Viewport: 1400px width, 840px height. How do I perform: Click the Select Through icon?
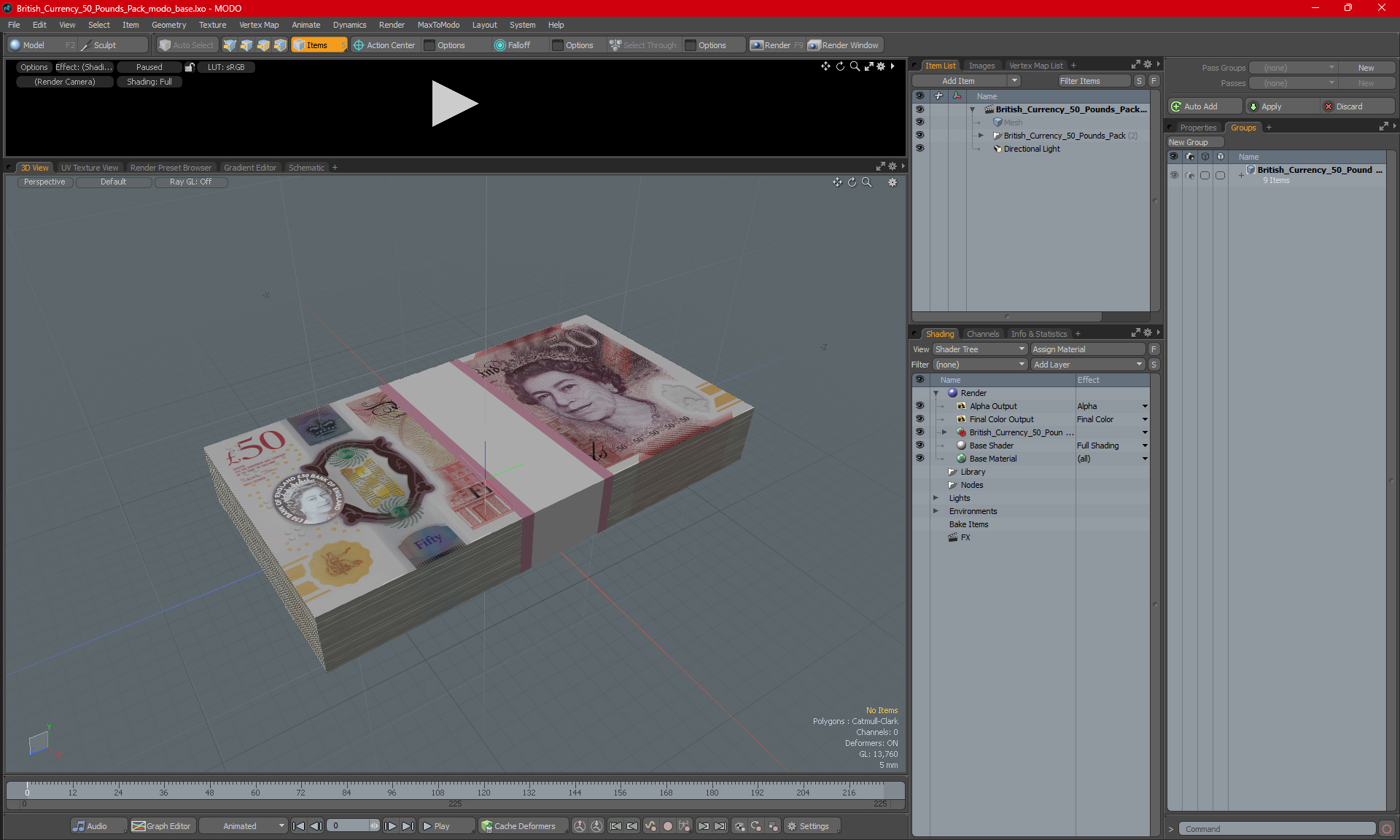tap(615, 45)
